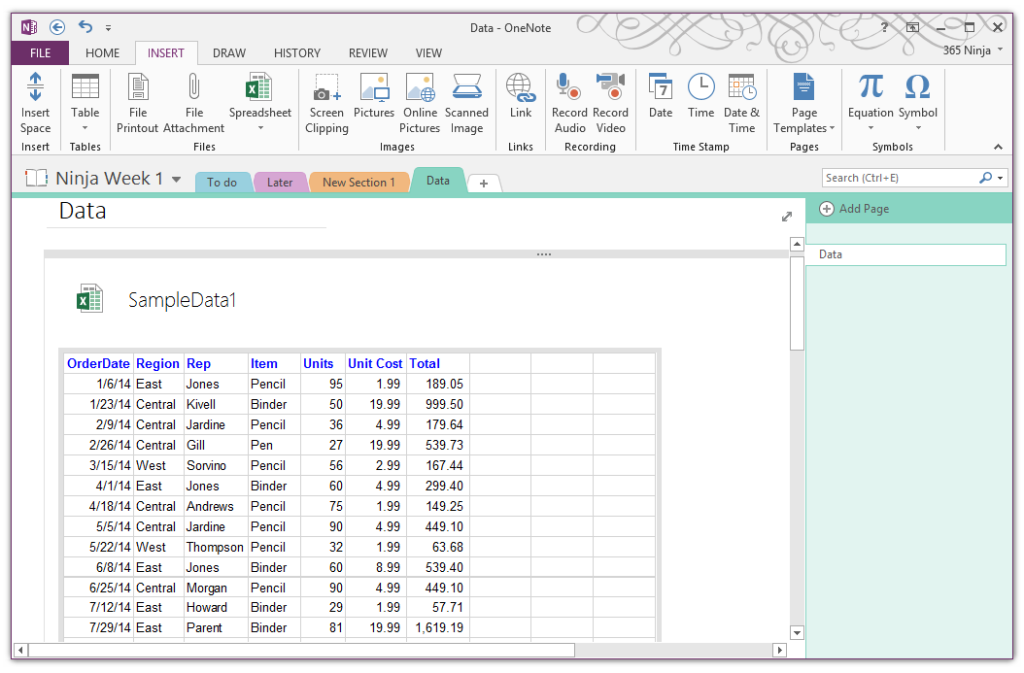
Task: Click the Back arrow in title bar
Action: click(57, 27)
